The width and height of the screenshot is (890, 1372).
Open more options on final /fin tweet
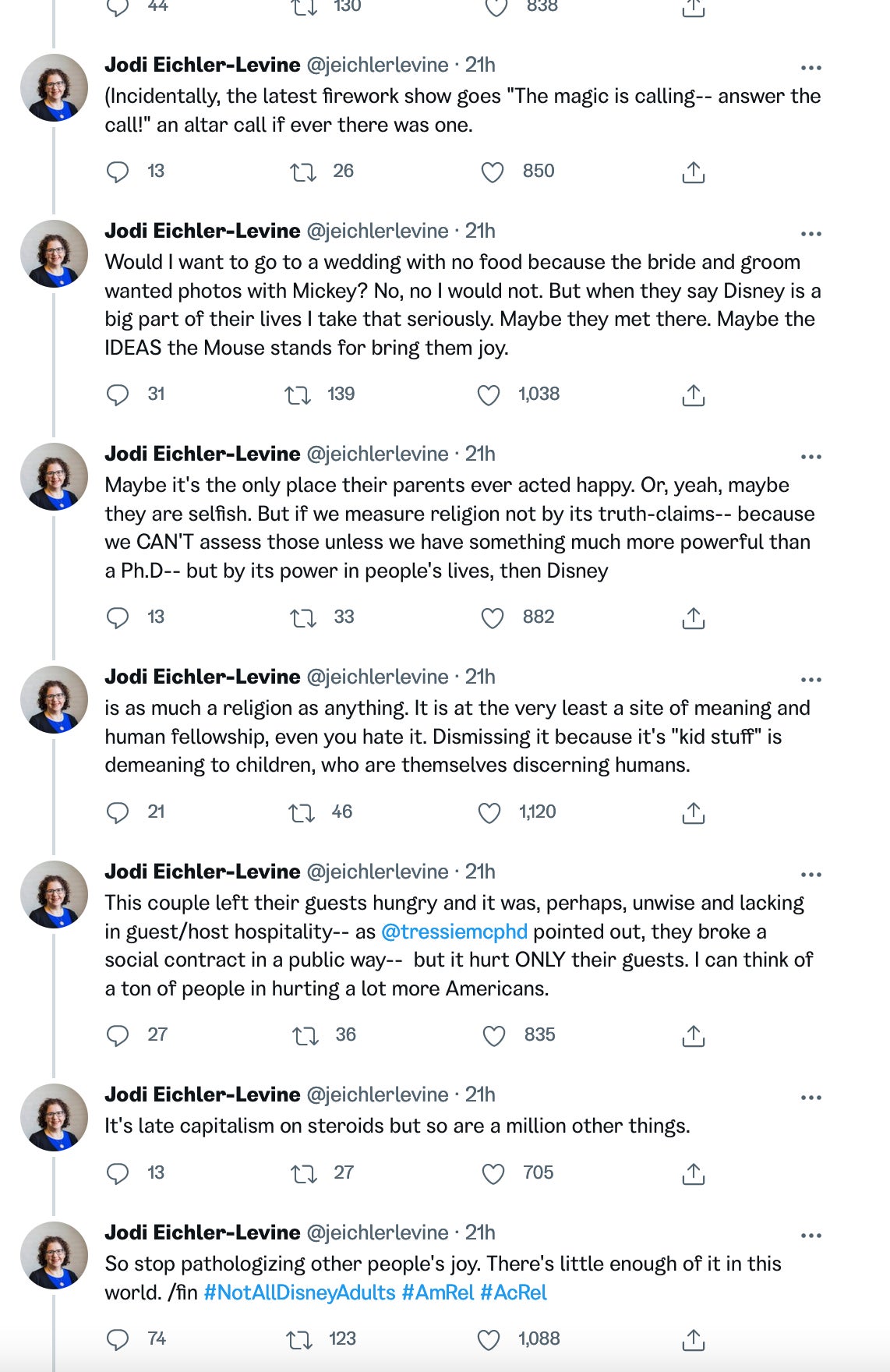[x=811, y=1236]
